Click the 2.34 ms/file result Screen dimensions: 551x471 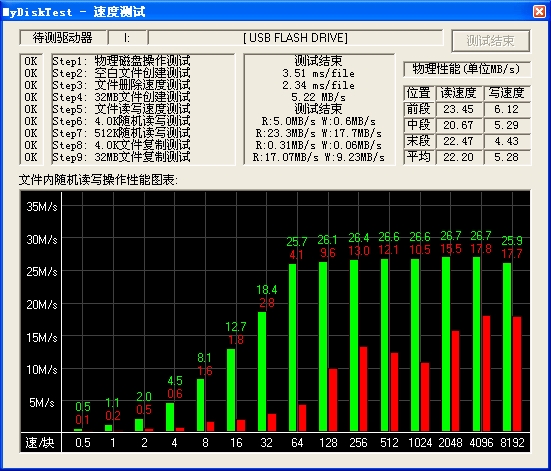click(318, 85)
